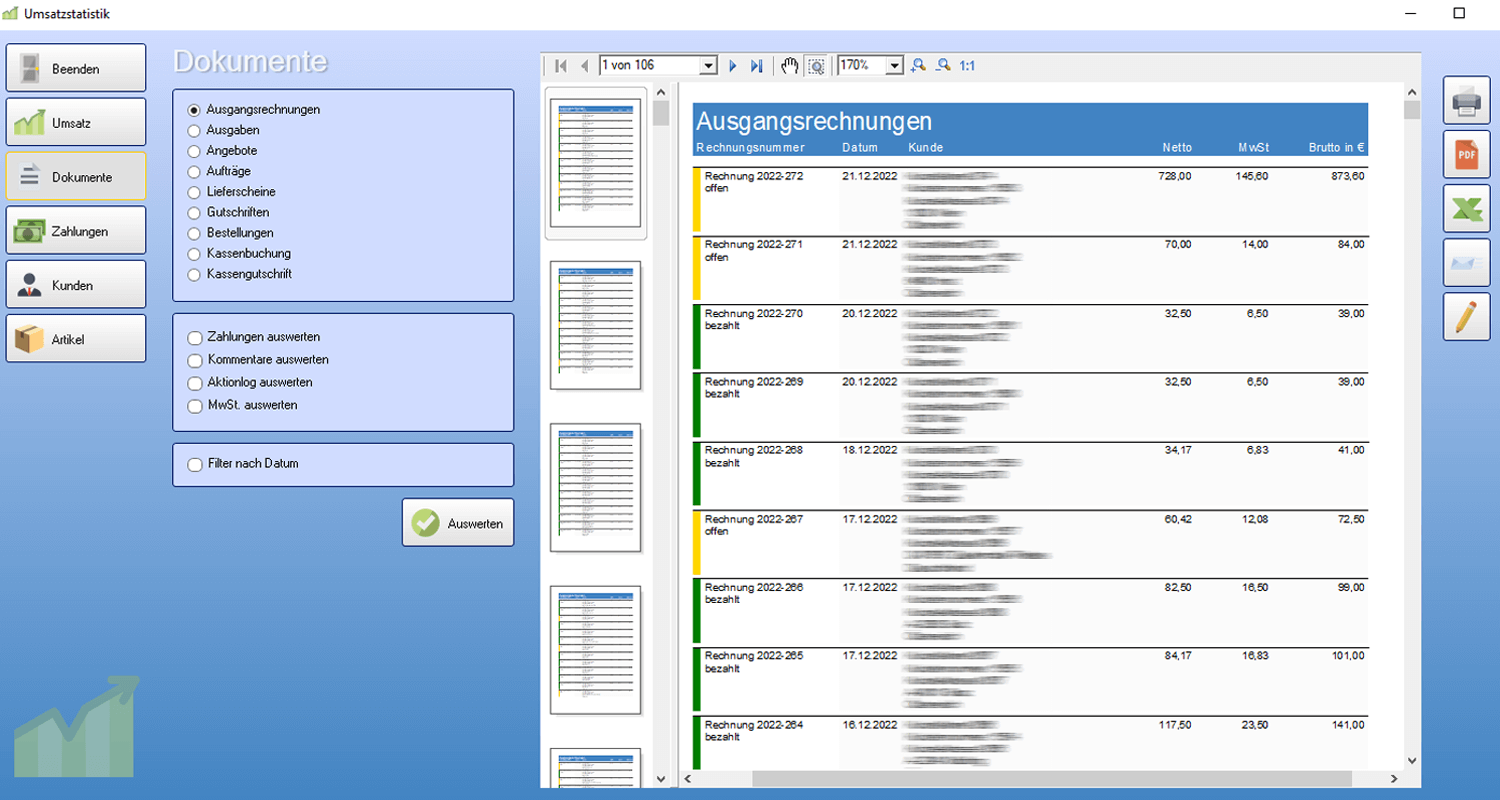Open the Zahlungen section

click(76, 230)
